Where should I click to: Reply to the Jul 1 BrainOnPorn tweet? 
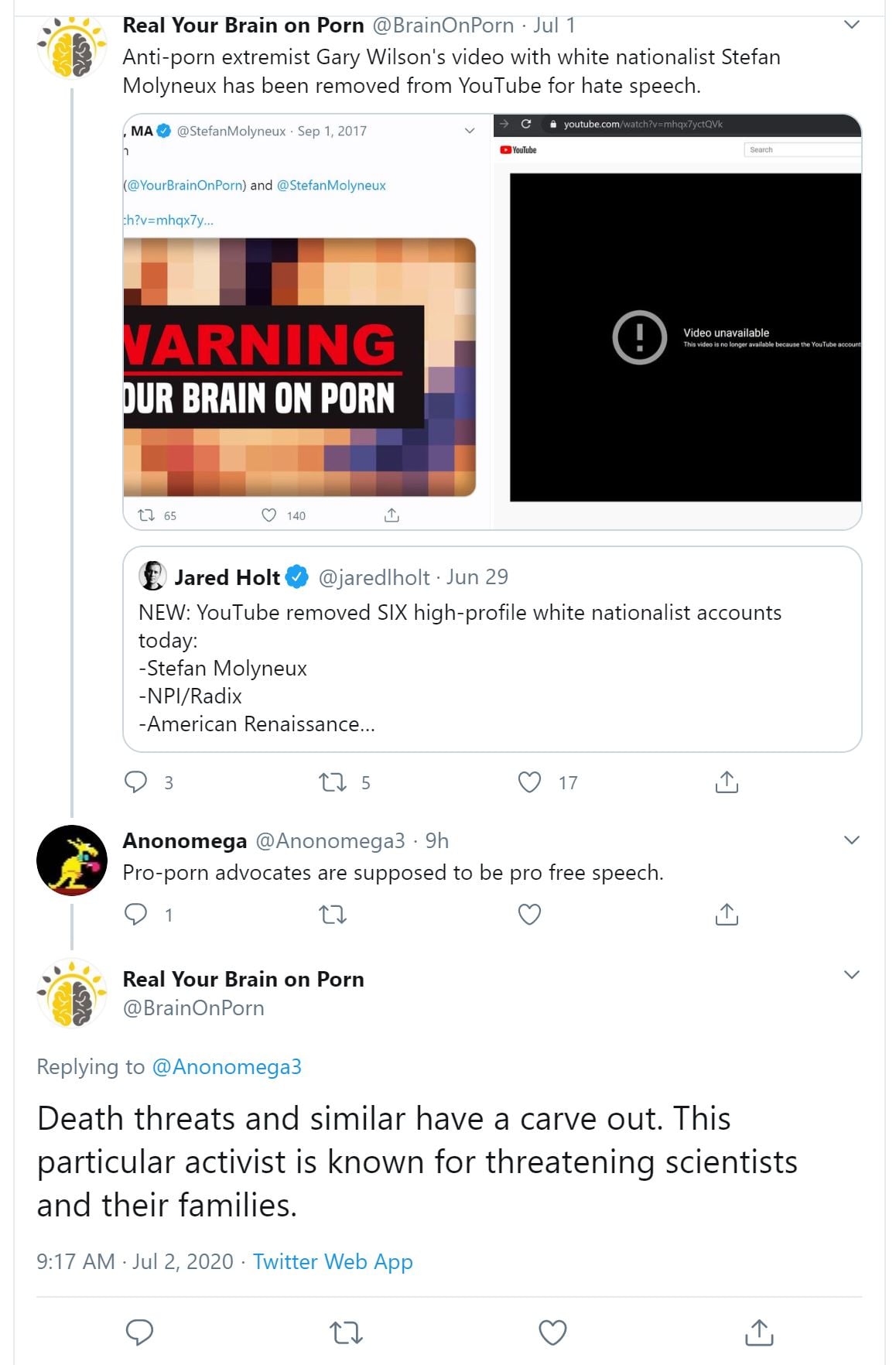click(x=136, y=782)
